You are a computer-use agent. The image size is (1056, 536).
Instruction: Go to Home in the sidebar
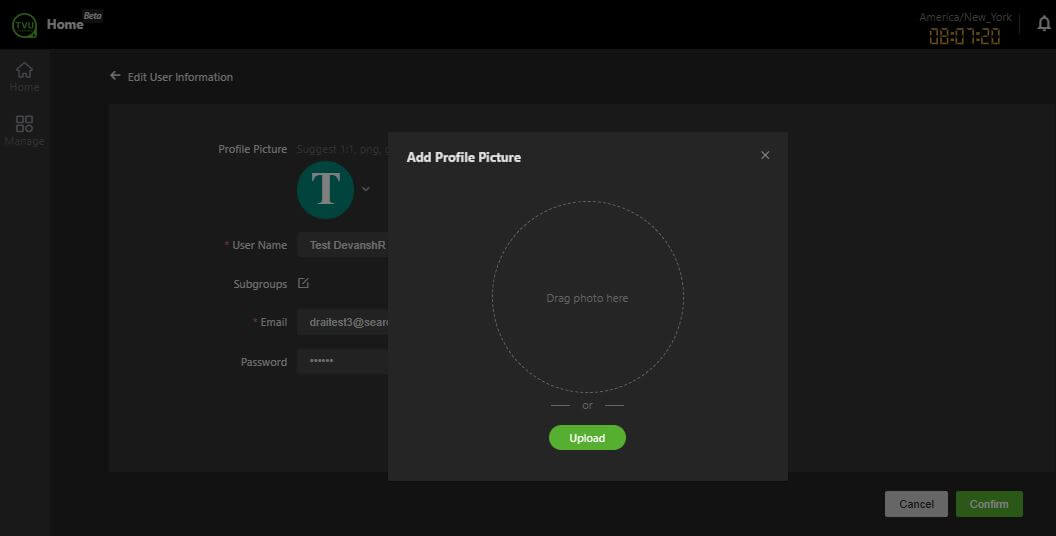[24, 76]
